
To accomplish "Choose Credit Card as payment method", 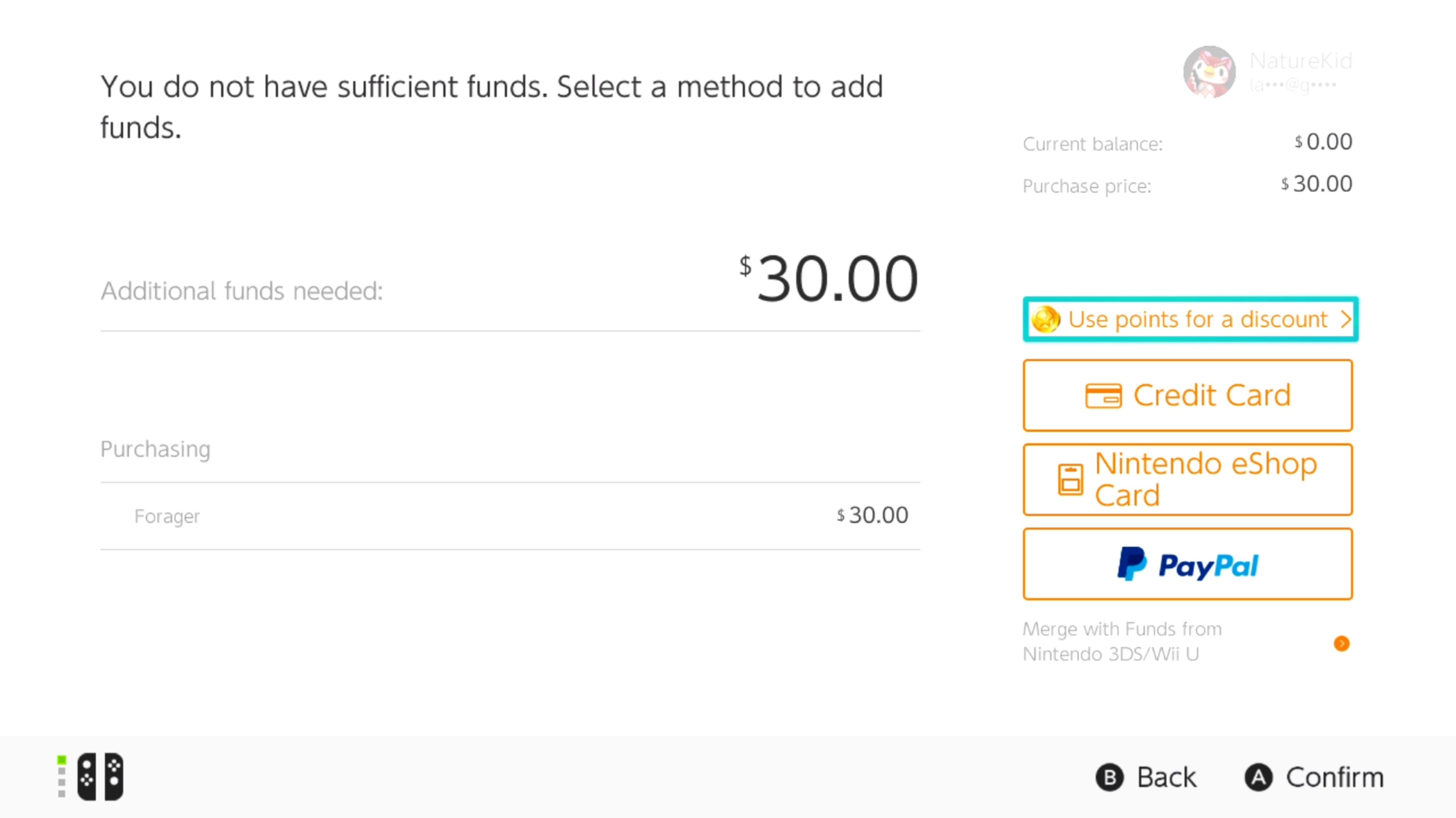I will point(1187,395).
